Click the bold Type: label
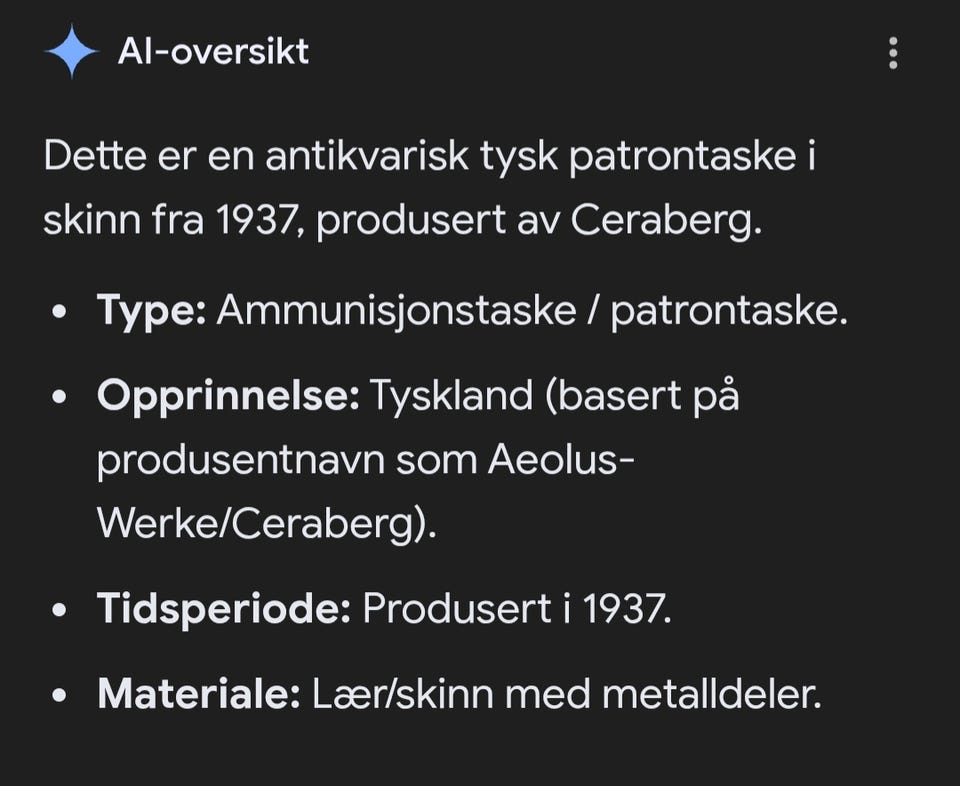This screenshot has width=960, height=786. tap(152, 312)
